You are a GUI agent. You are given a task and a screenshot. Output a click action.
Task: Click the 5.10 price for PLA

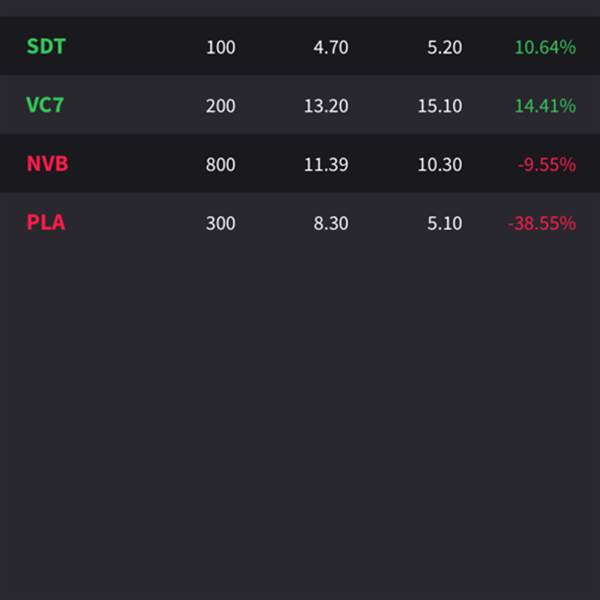click(444, 223)
